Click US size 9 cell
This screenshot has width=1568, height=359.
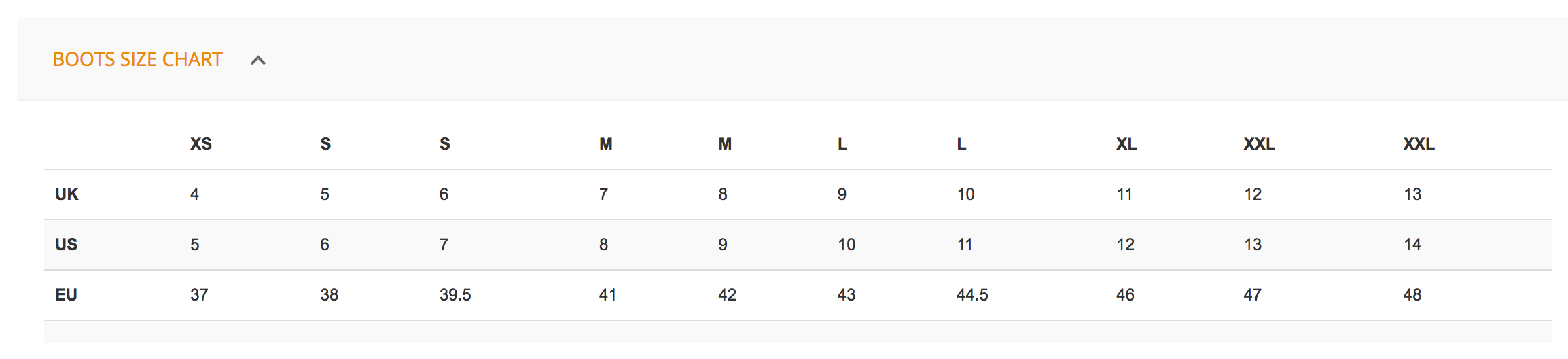click(723, 245)
